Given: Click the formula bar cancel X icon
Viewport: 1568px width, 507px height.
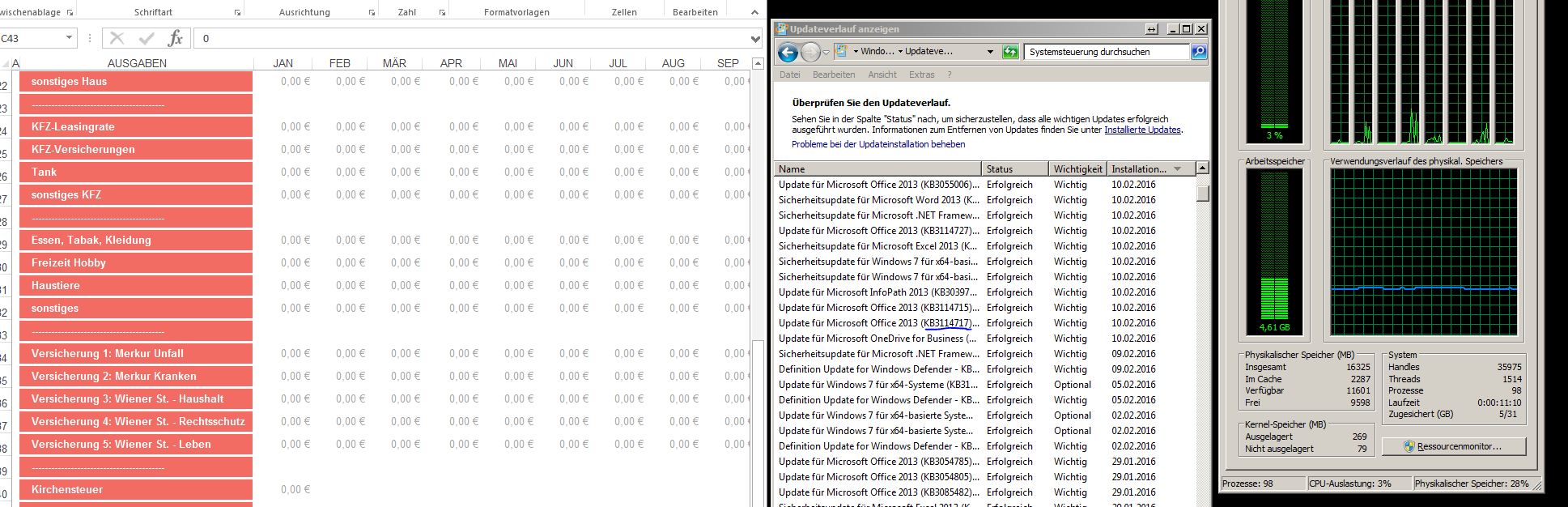Looking at the screenshot, I should pos(117,38).
